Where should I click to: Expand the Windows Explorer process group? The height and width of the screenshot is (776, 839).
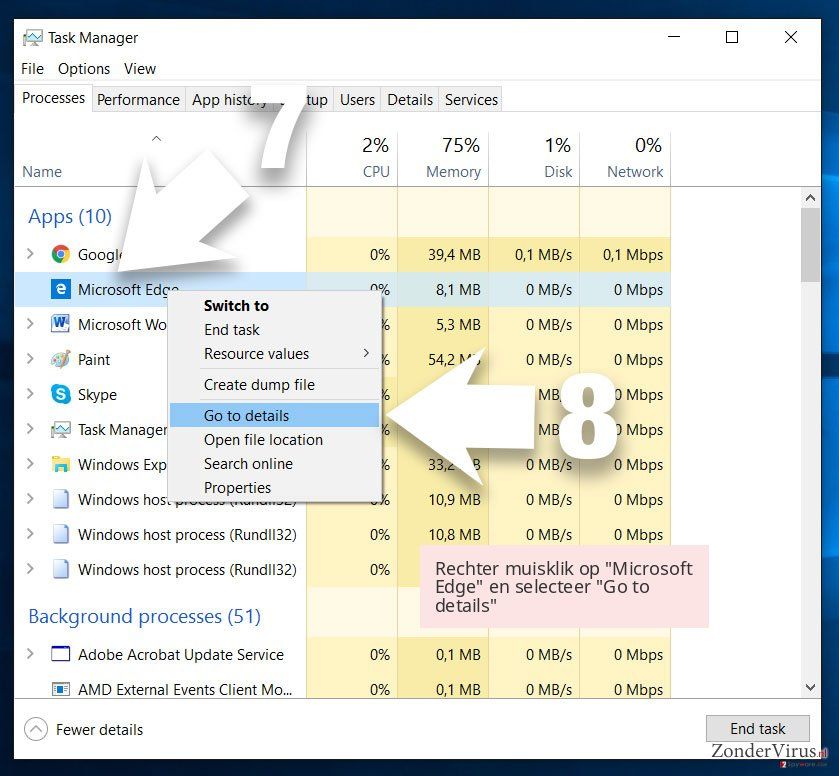click(x=30, y=464)
